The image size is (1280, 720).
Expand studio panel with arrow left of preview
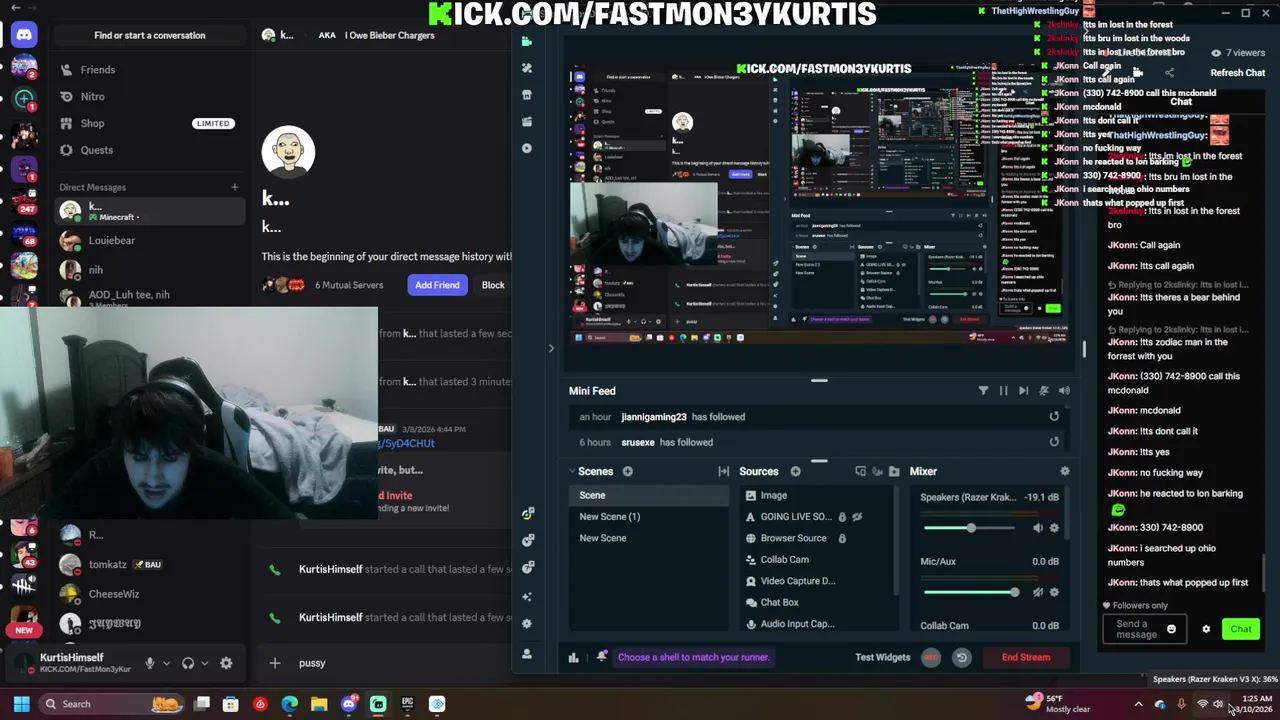pyautogui.click(x=550, y=348)
